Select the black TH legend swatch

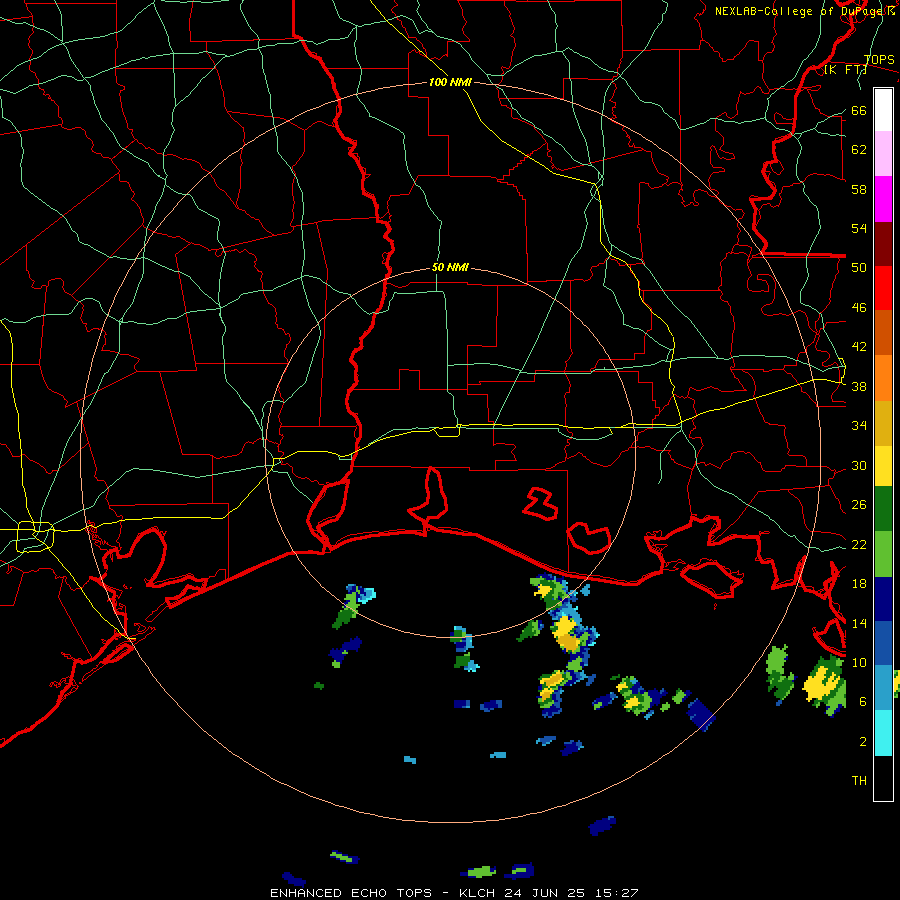point(883,778)
